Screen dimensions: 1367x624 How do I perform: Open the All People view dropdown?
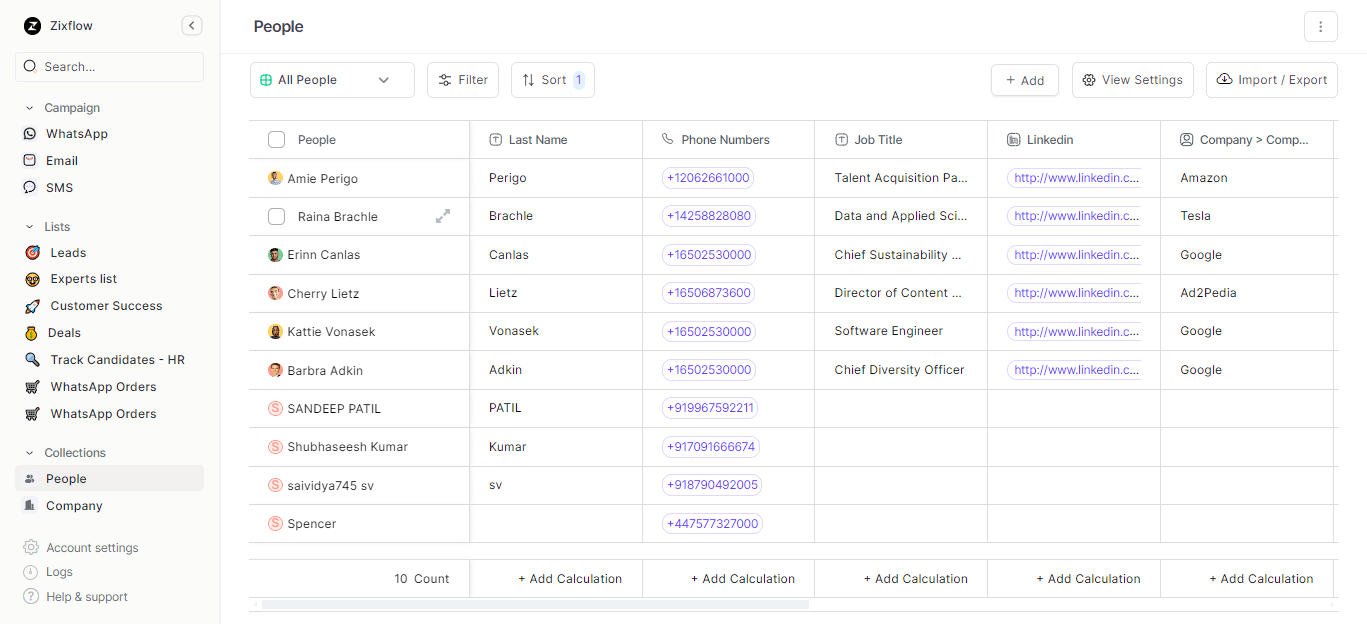pos(332,80)
